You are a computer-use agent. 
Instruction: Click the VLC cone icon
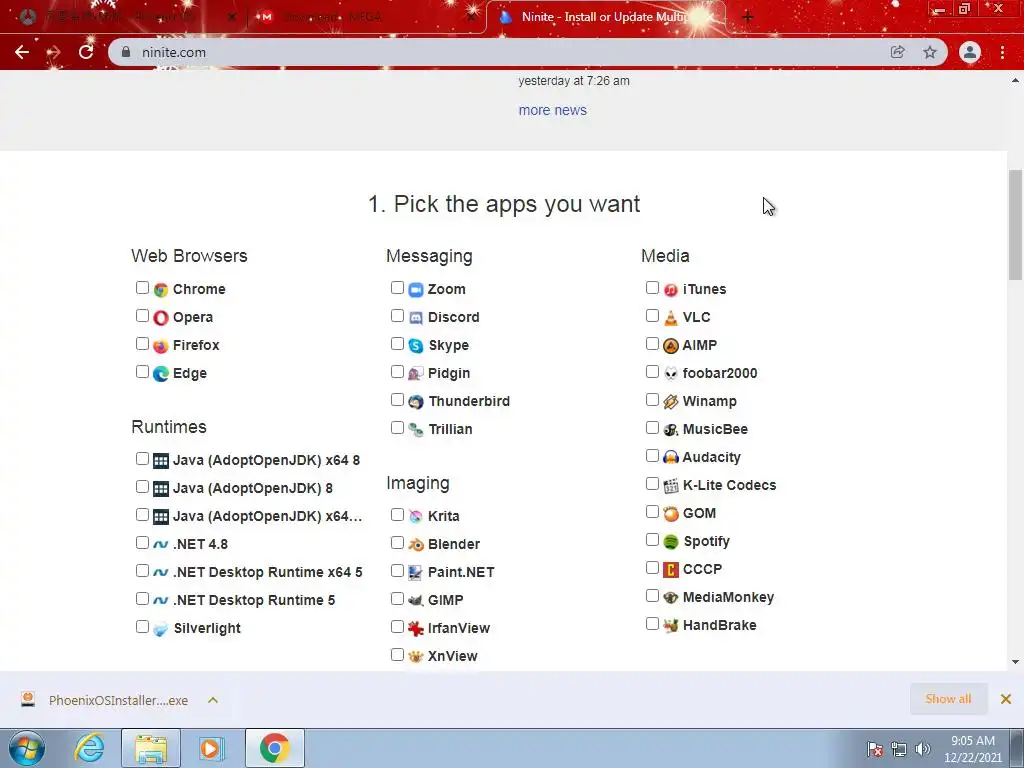(671, 317)
